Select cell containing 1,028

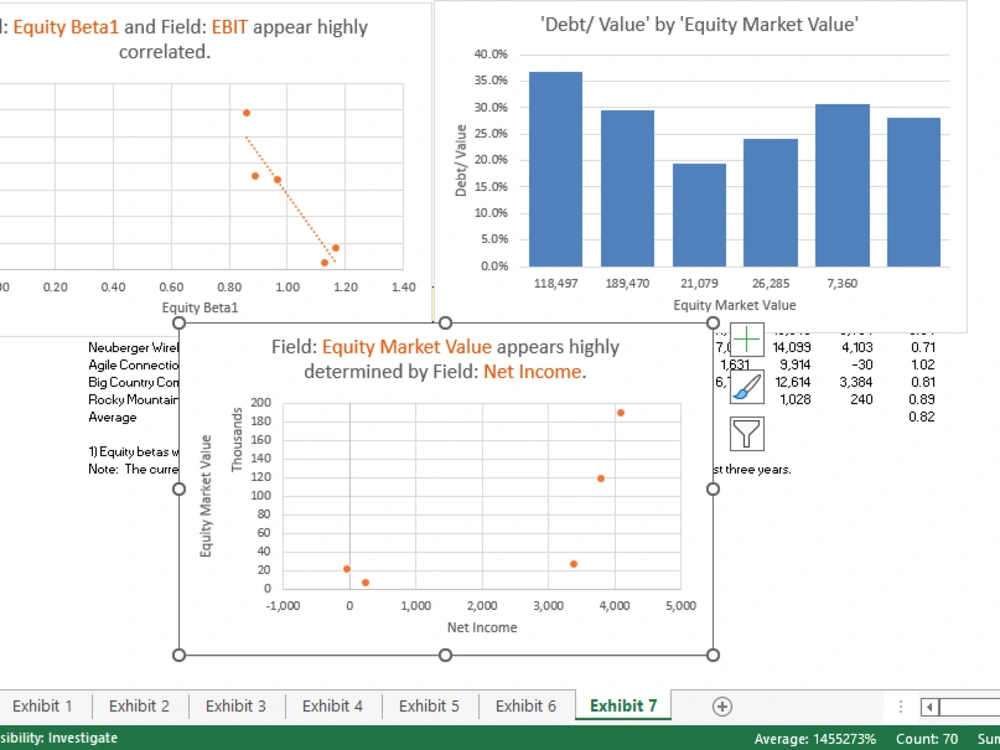(795, 399)
